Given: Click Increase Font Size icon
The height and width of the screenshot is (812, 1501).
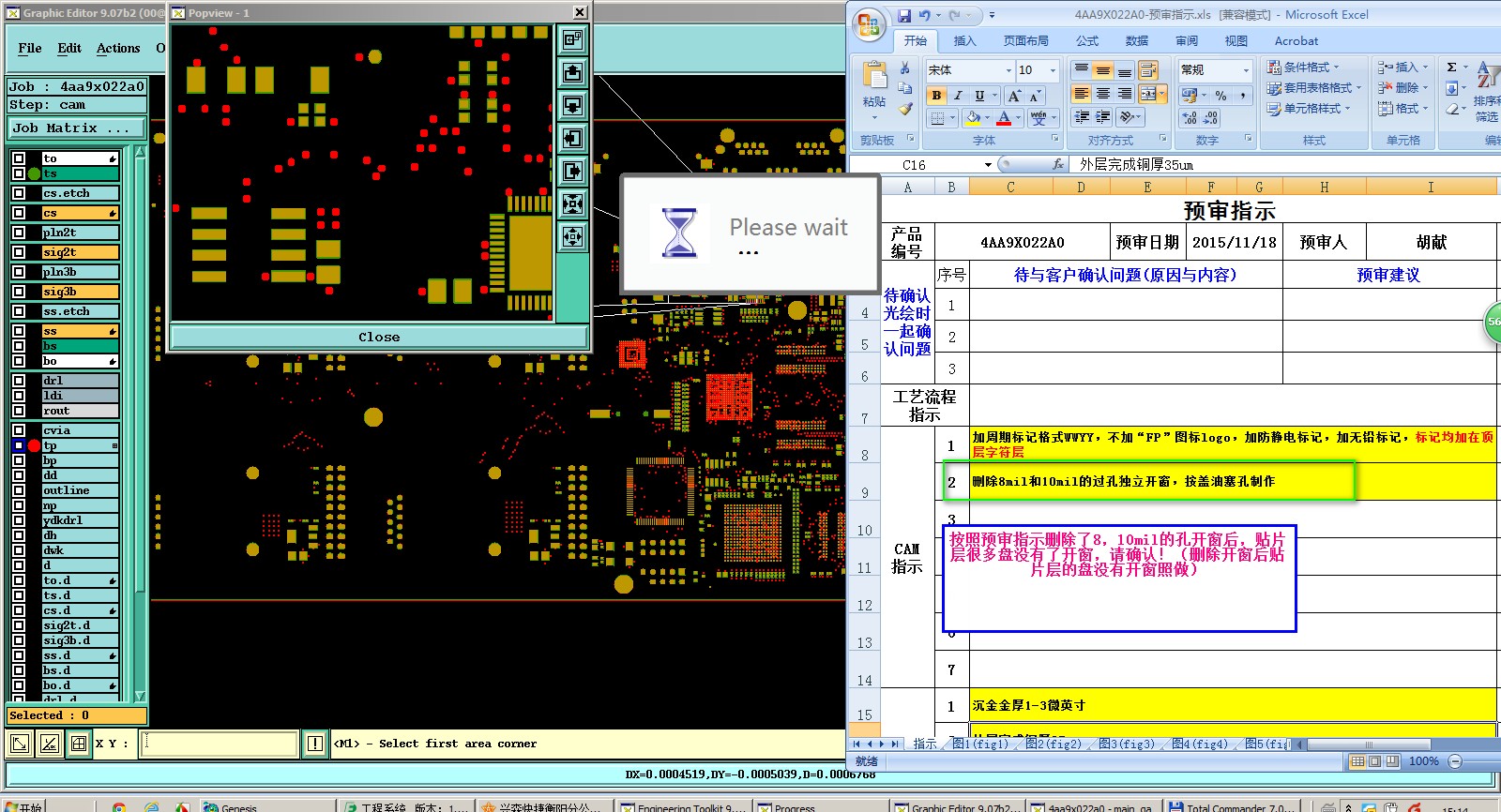Looking at the screenshot, I should (x=1014, y=96).
